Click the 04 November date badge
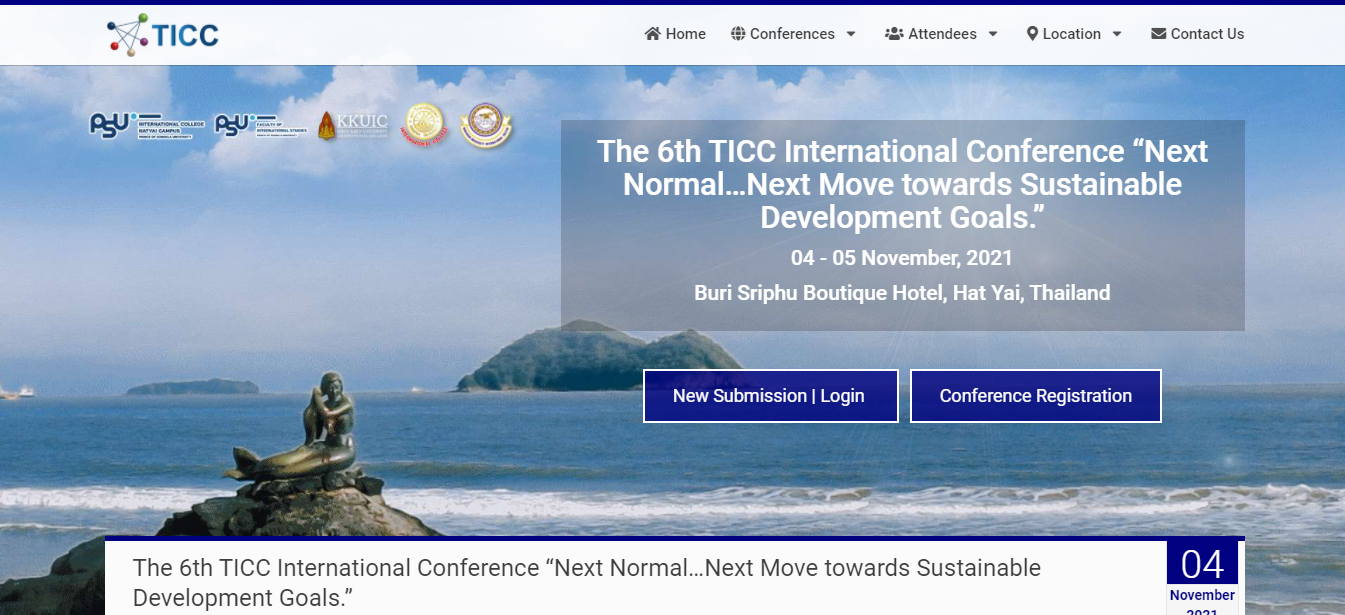The width and height of the screenshot is (1345, 615). coord(1202,578)
